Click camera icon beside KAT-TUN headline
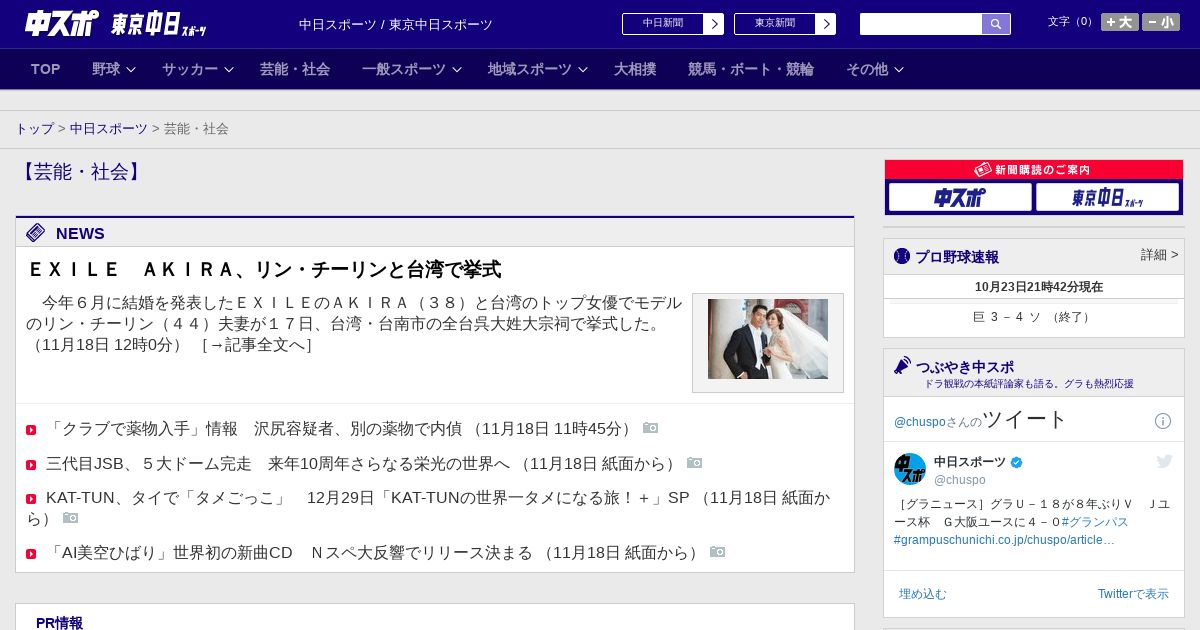The height and width of the screenshot is (630, 1200). [x=71, y=518]
